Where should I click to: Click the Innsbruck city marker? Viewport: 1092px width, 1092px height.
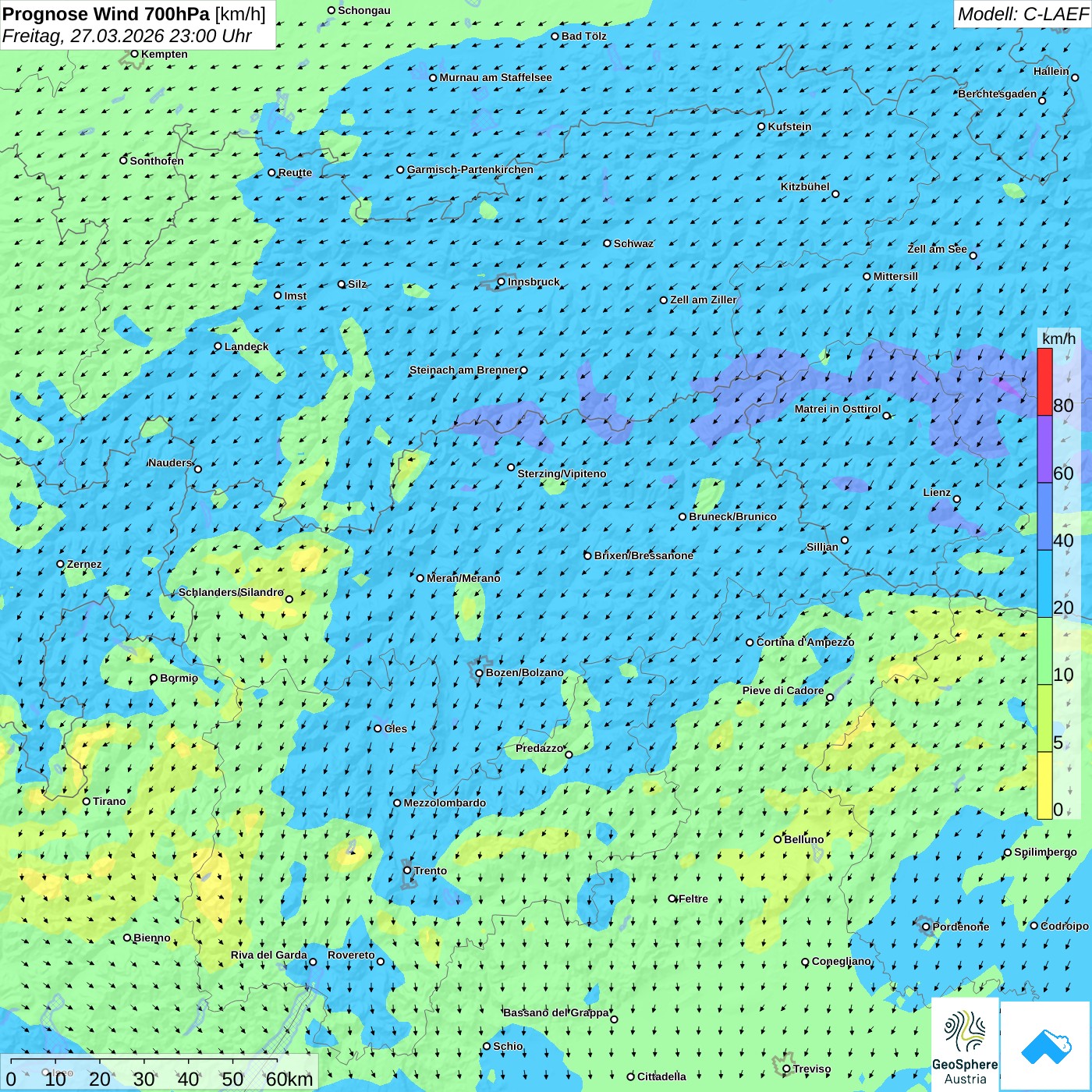pyautogui.click(x=502, y=282)
